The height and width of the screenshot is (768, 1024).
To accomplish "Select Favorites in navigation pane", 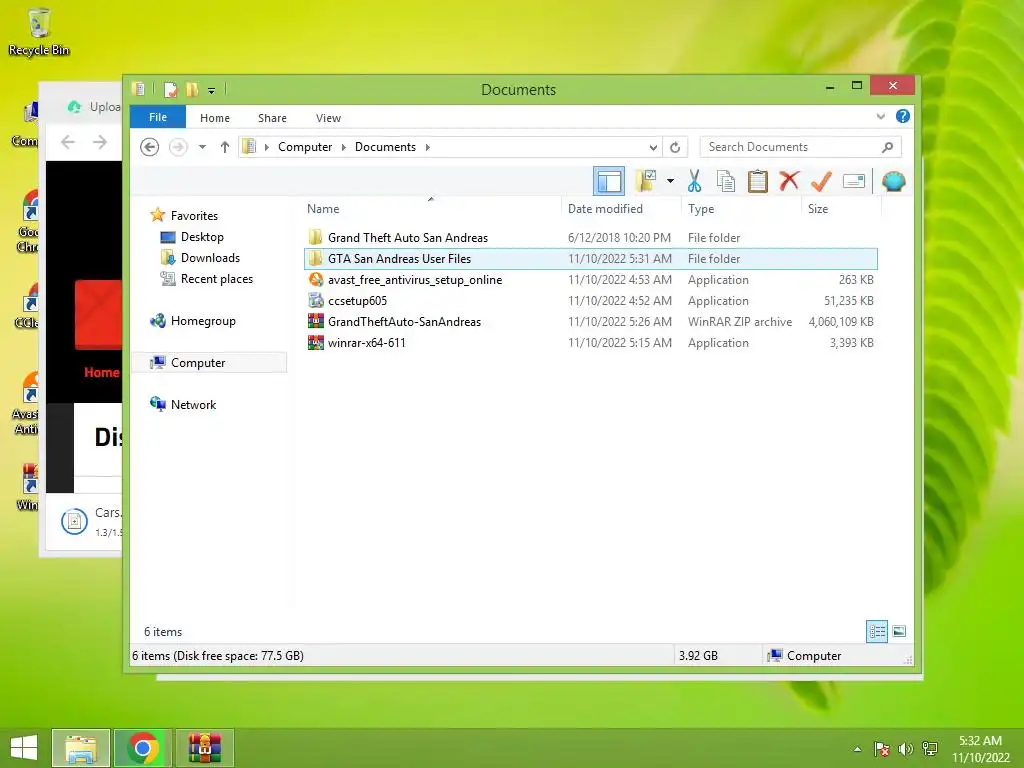I will click(194, 216).
